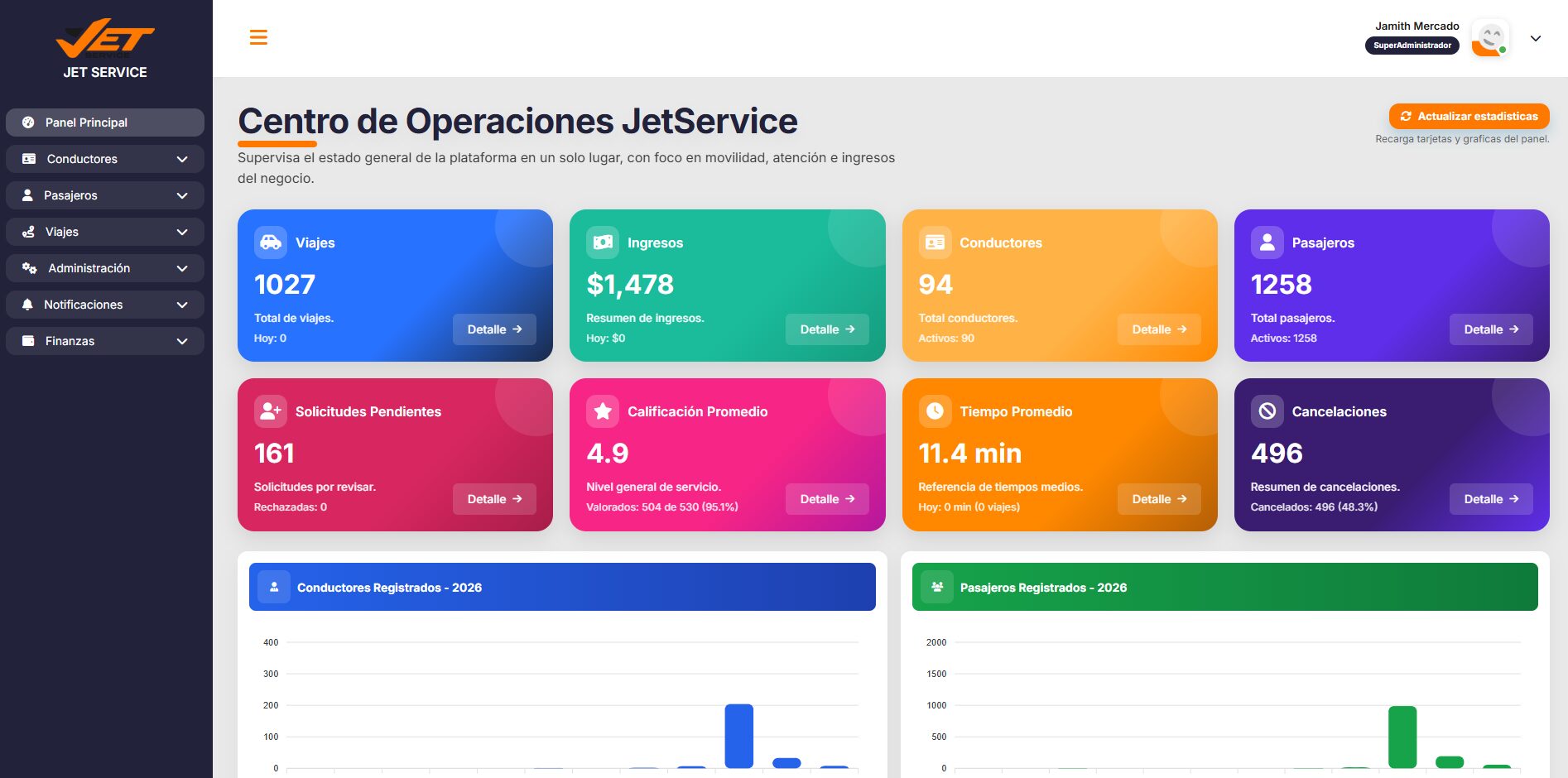Open Detalle on the Cancelaciones card

point(1491,499)
